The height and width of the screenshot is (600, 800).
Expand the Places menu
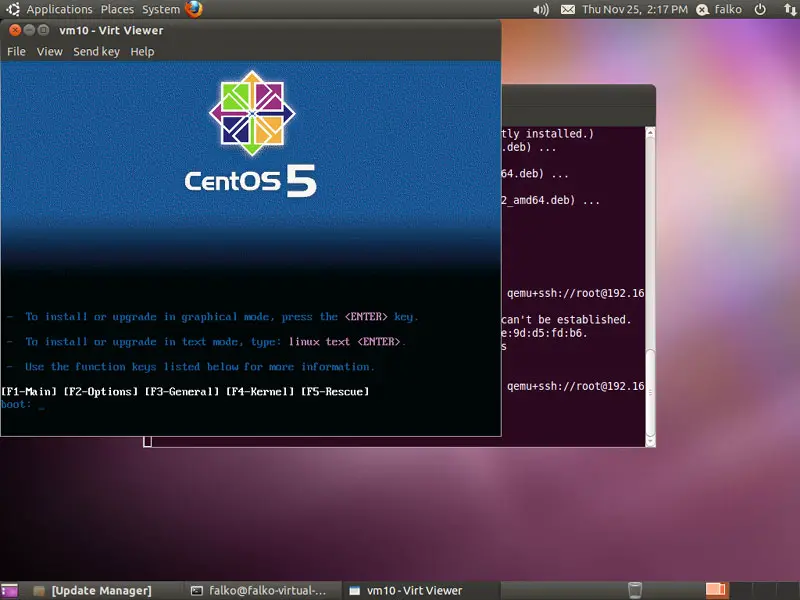(x=117, y=9)
